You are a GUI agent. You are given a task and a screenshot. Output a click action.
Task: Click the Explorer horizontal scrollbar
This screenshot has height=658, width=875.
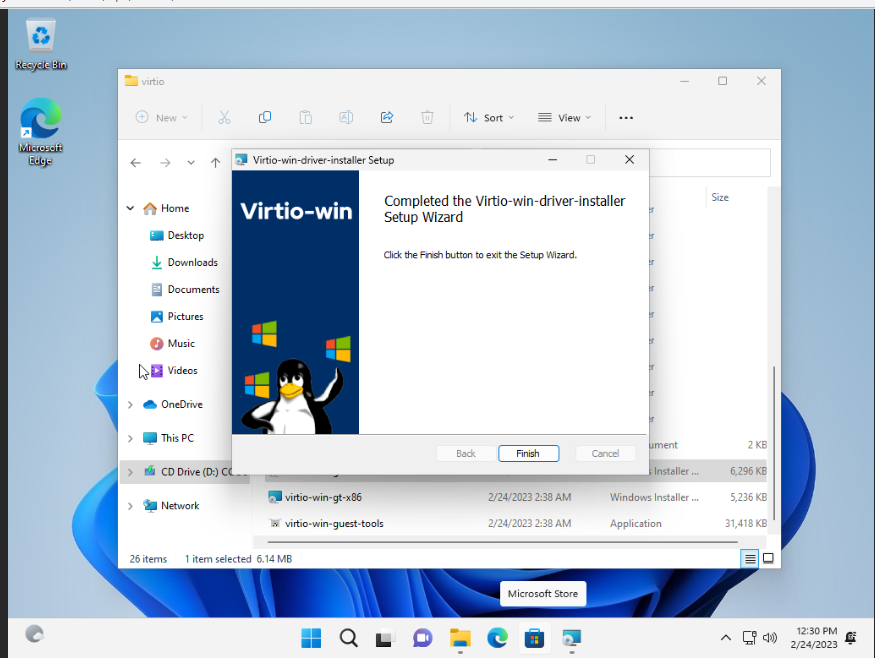coord(502,541)
